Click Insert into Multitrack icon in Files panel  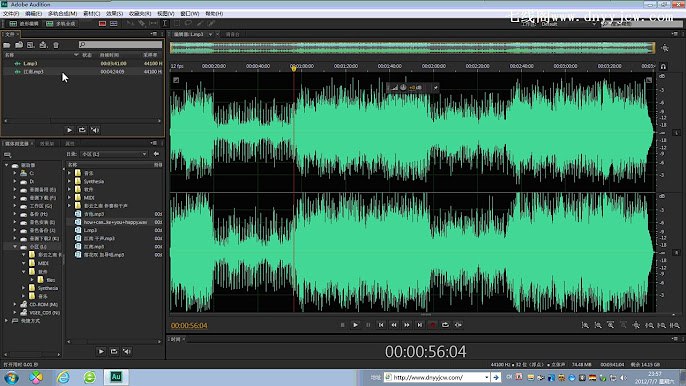[x=43, y=45]
